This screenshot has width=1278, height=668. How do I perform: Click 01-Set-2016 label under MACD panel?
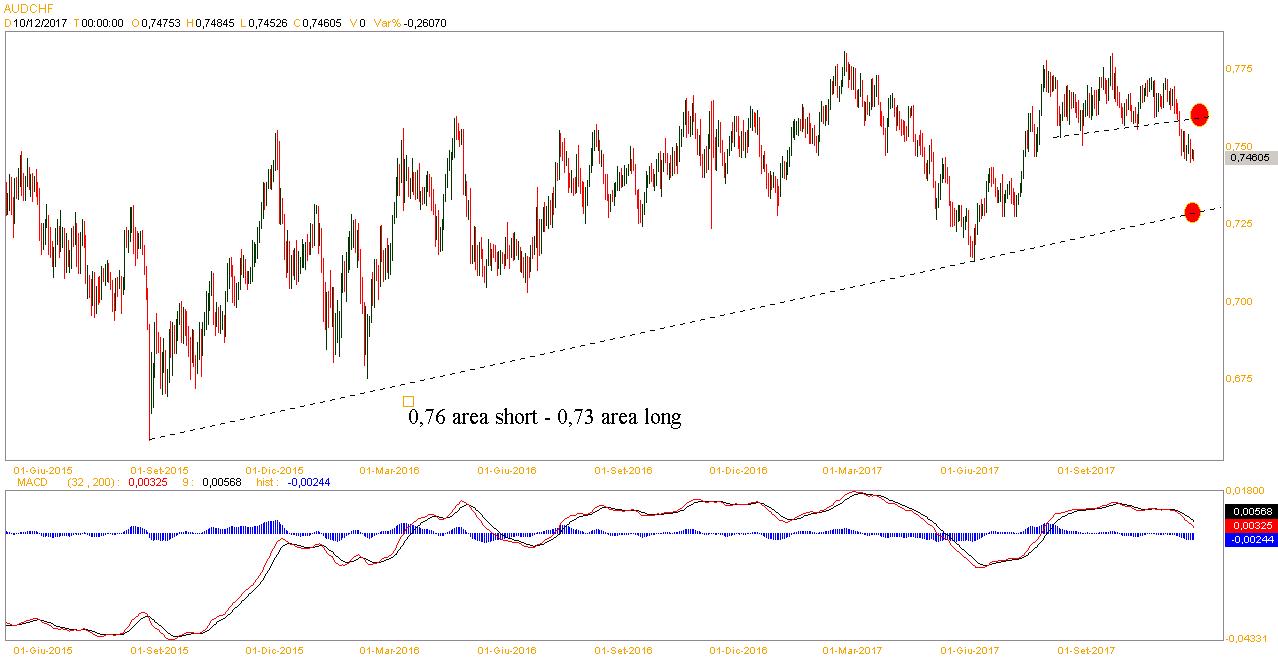(624, 651)
